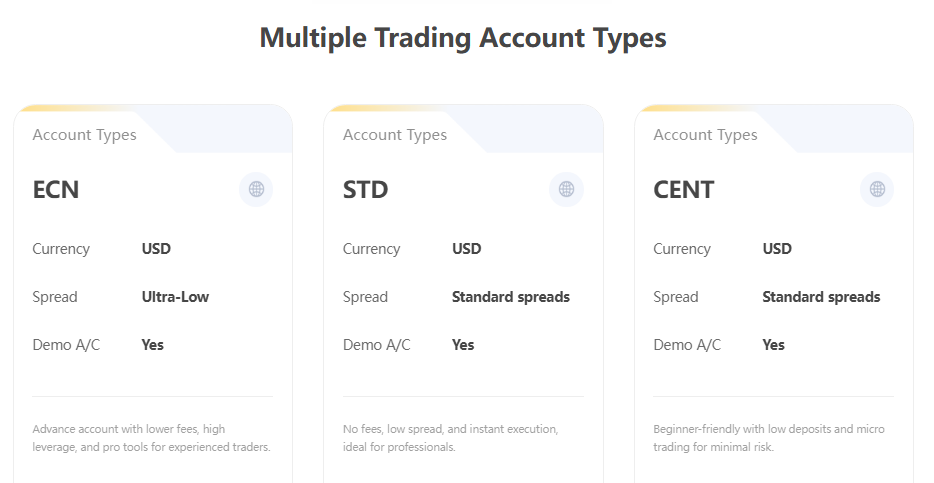Select the ECN account title
934x483 pixels.
56,190
